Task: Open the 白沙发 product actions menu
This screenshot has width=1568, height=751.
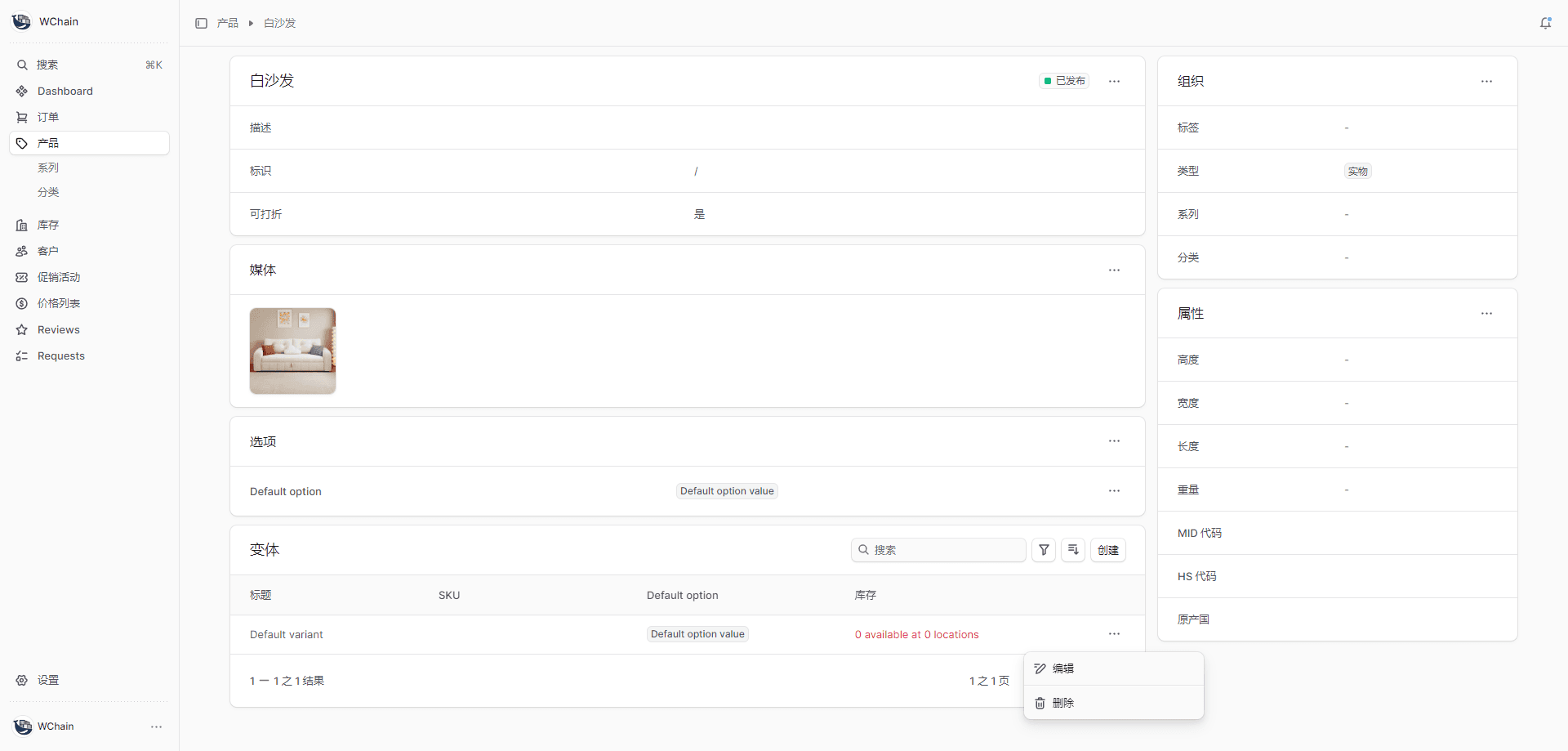Action: (1114, 81)
